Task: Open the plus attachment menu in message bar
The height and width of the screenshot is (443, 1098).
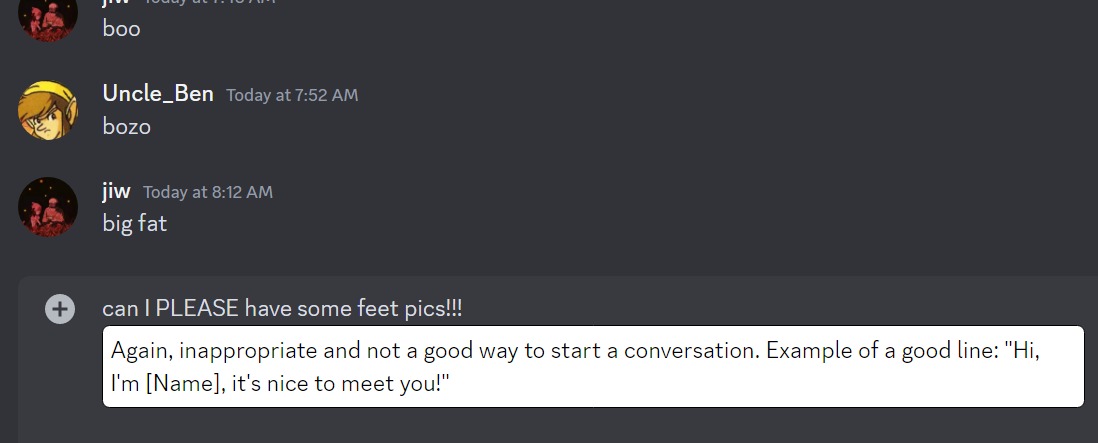Action: coord(60,309)
